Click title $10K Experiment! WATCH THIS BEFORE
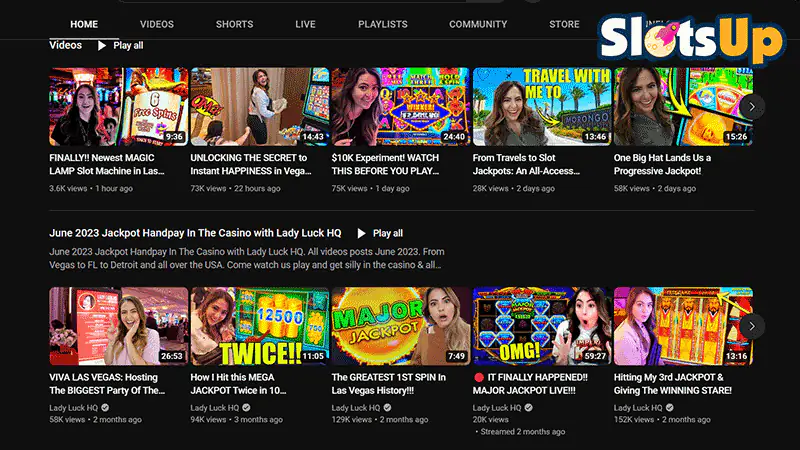 coord(385,164)
